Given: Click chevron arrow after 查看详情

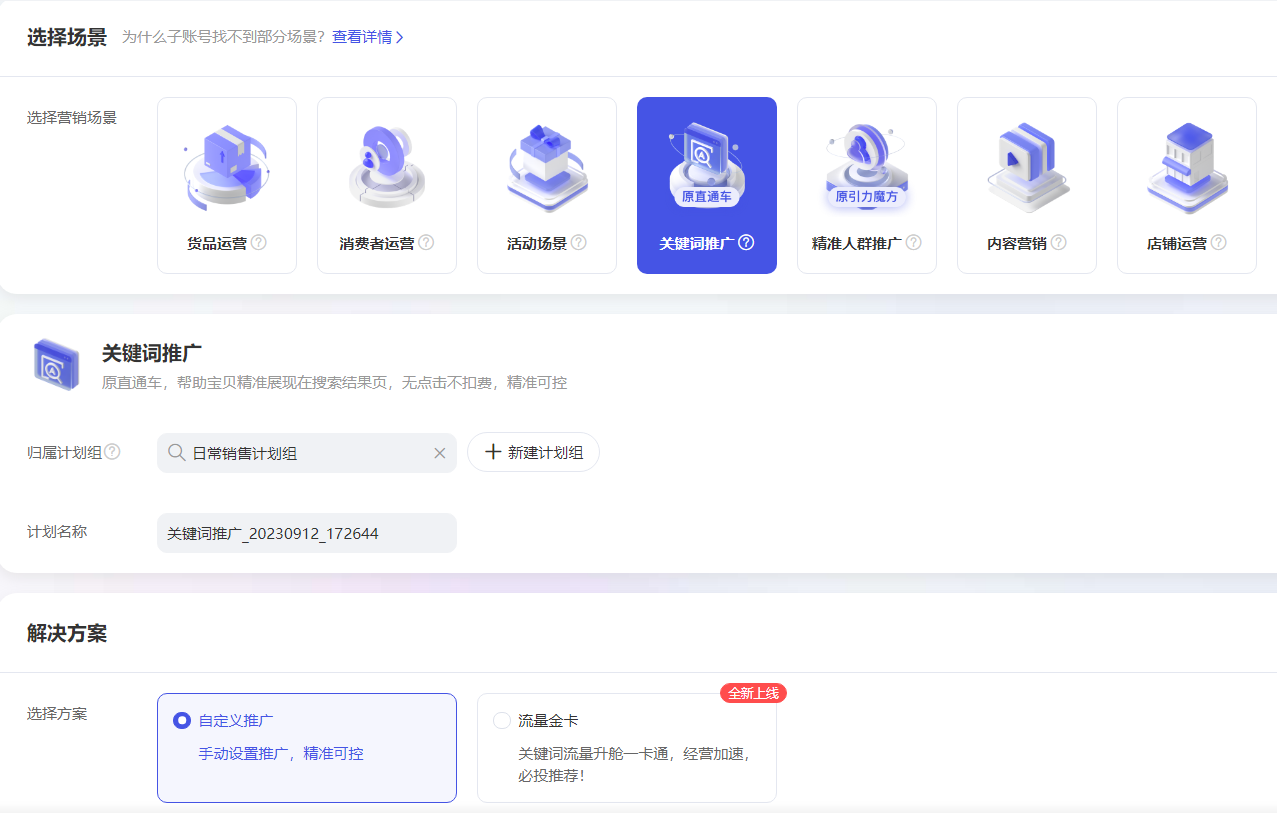Looking at the screenshot, I should (400, 37).
